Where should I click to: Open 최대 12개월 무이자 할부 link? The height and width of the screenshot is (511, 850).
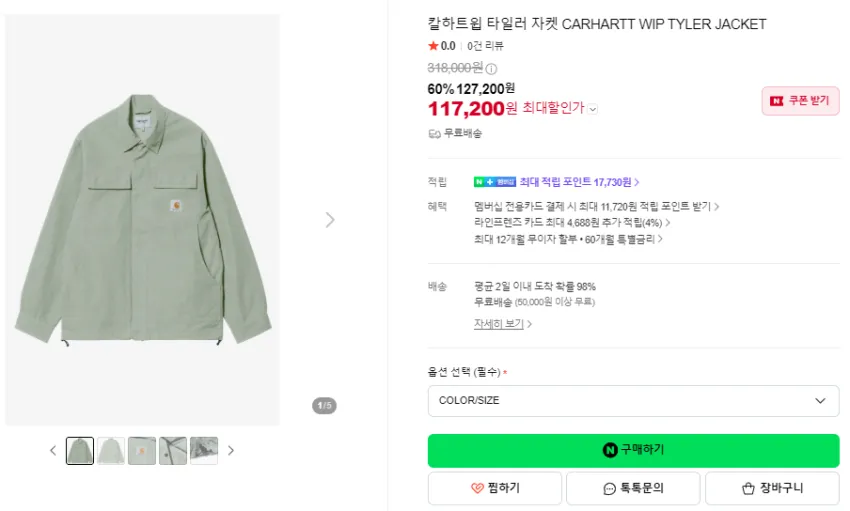[568, 239]
